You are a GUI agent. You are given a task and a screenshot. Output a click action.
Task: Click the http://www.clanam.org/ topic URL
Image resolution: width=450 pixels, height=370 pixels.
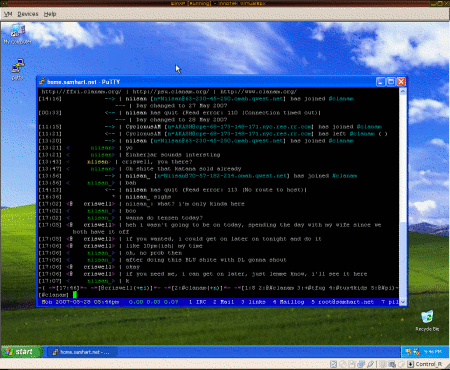(258, 91)
